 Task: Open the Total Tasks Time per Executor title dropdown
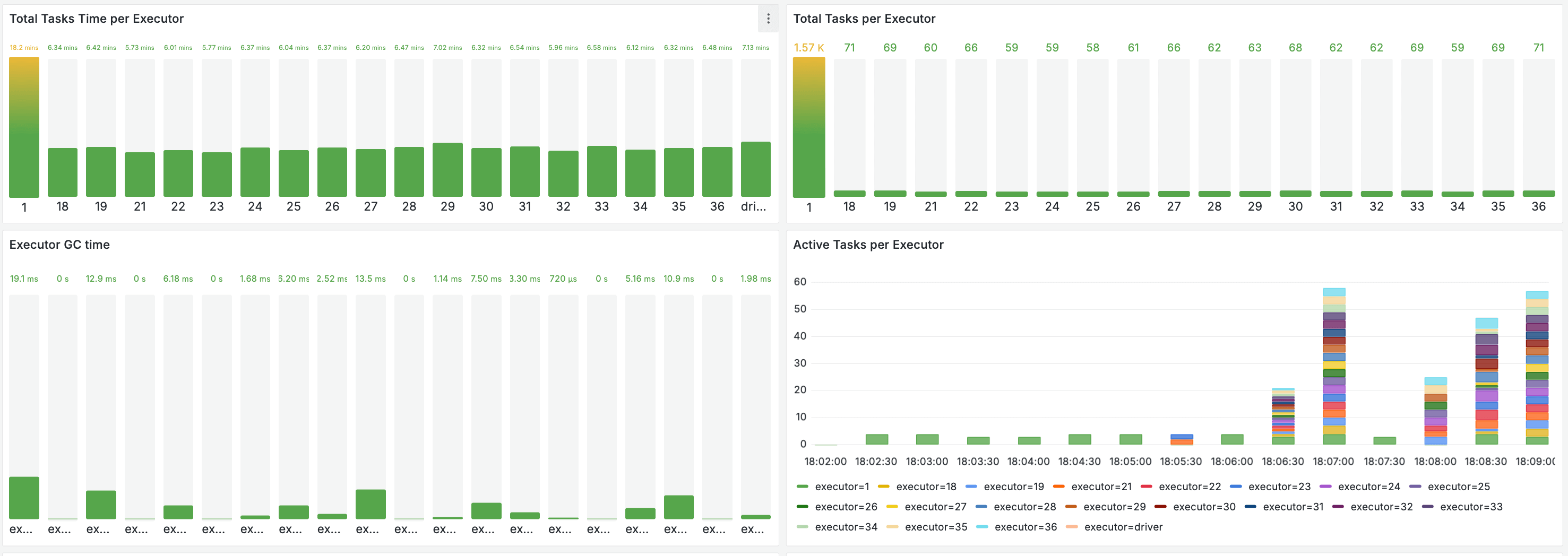pyautogui.click(x=96, y=19)
